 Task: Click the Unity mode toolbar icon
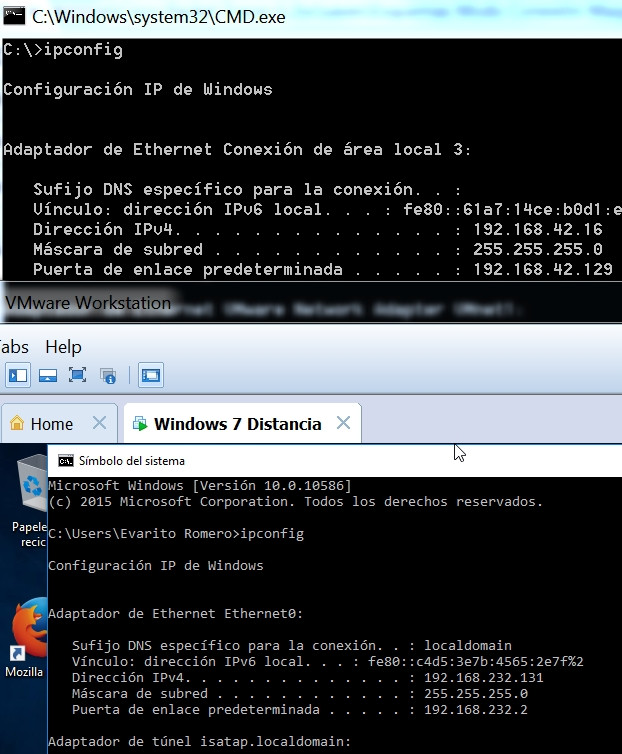coord(108,376)
